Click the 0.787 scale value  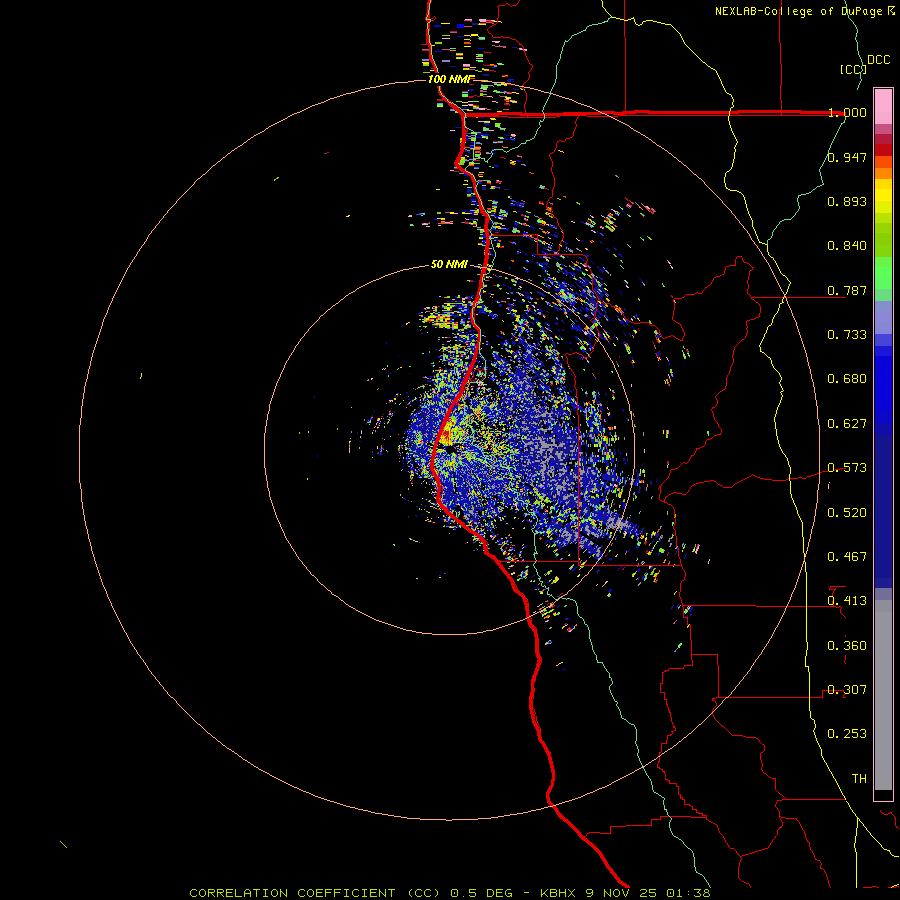coord(847,290)
